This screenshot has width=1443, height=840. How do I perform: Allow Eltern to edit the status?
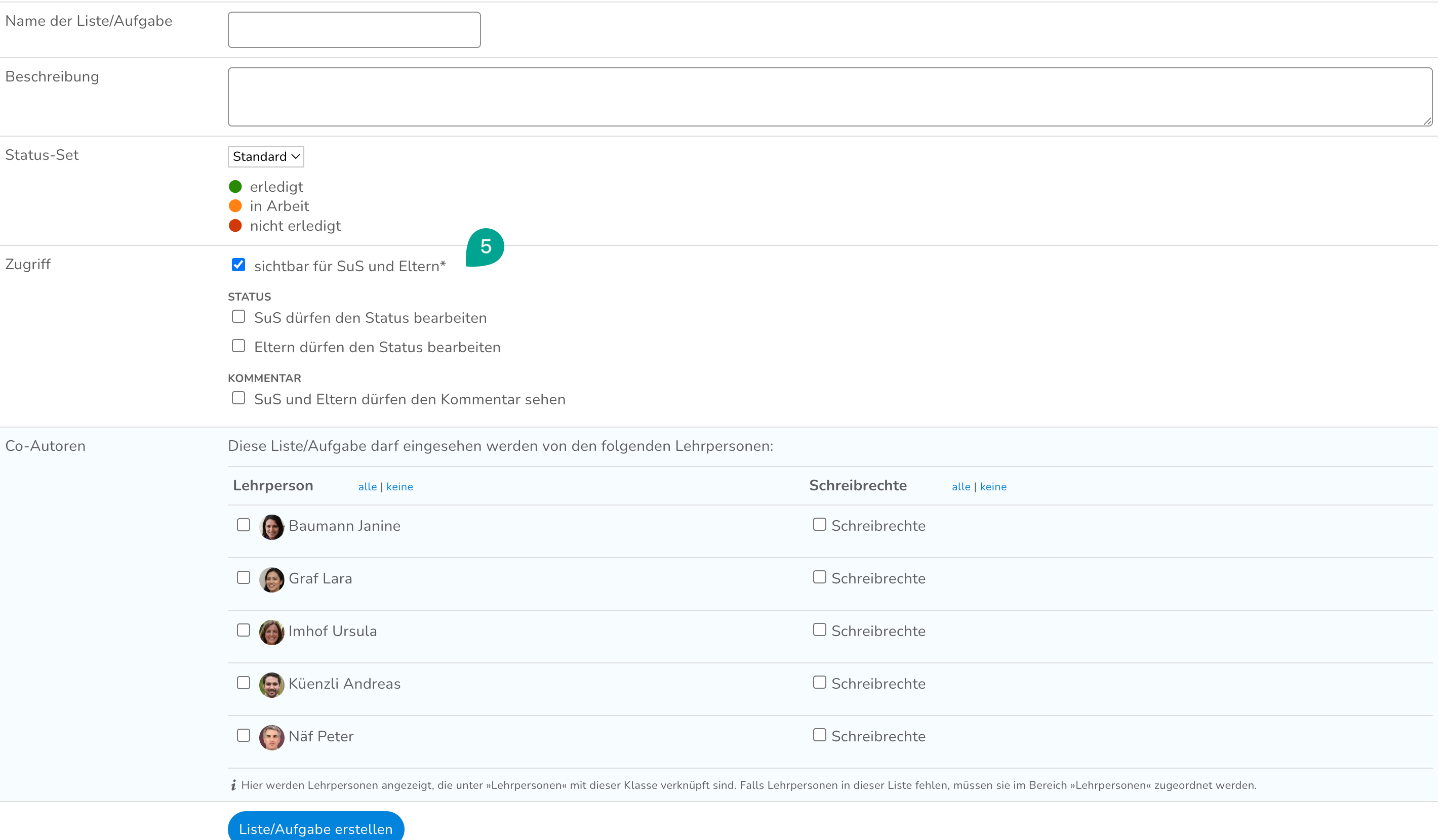coord(239,346)
